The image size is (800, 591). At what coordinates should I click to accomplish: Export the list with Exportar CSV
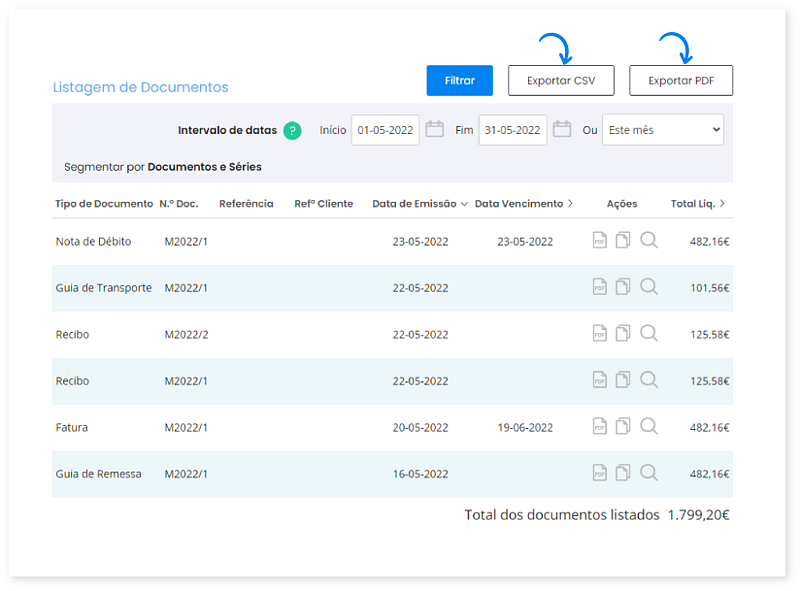(560, 81)
